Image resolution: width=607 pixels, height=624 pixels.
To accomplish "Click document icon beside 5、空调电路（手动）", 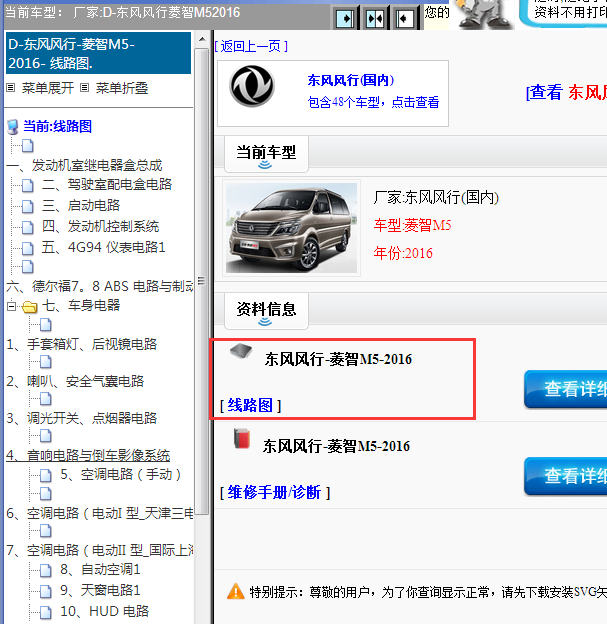I will pos(46,475).
